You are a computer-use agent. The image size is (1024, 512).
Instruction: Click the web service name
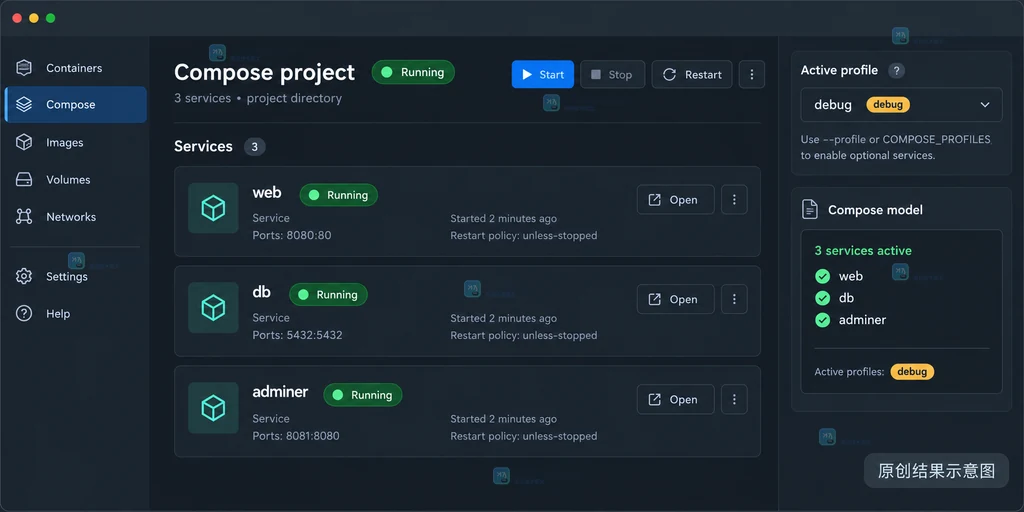pyautogui.click(x=267, y=193)
